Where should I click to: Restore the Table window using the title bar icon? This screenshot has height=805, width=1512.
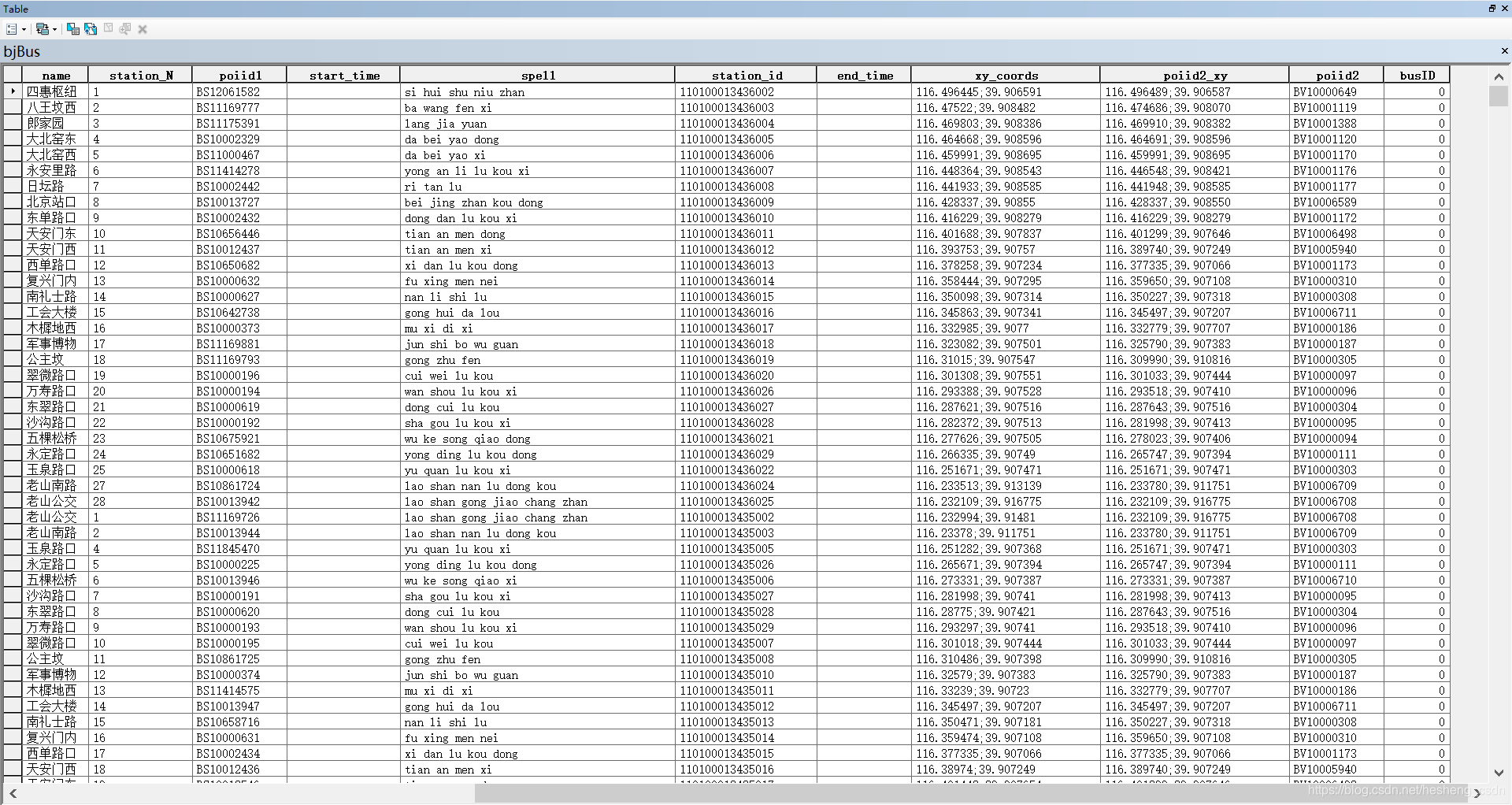1492,9
